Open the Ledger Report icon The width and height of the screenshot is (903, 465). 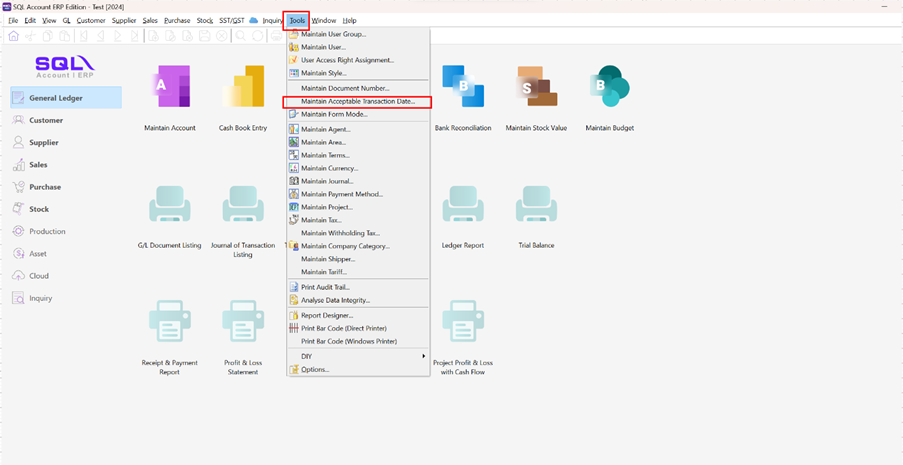tap(463, 207)
